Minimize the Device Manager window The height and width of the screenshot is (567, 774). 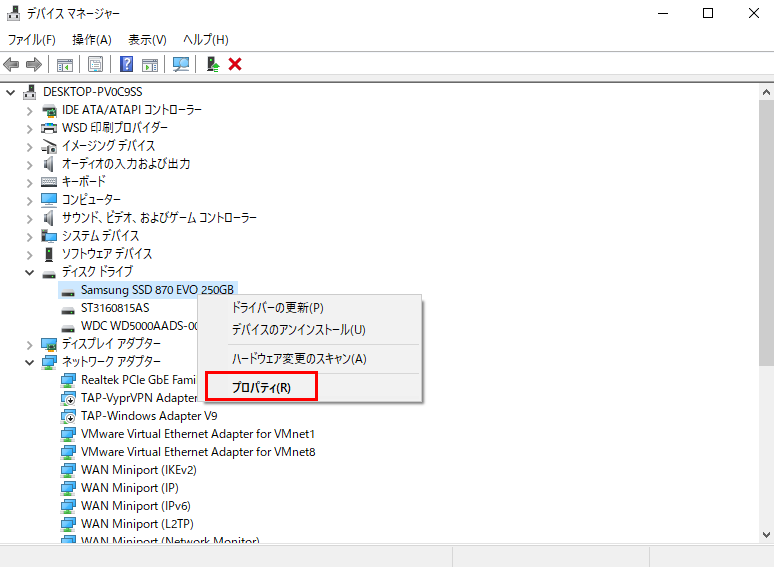point(662,13)
